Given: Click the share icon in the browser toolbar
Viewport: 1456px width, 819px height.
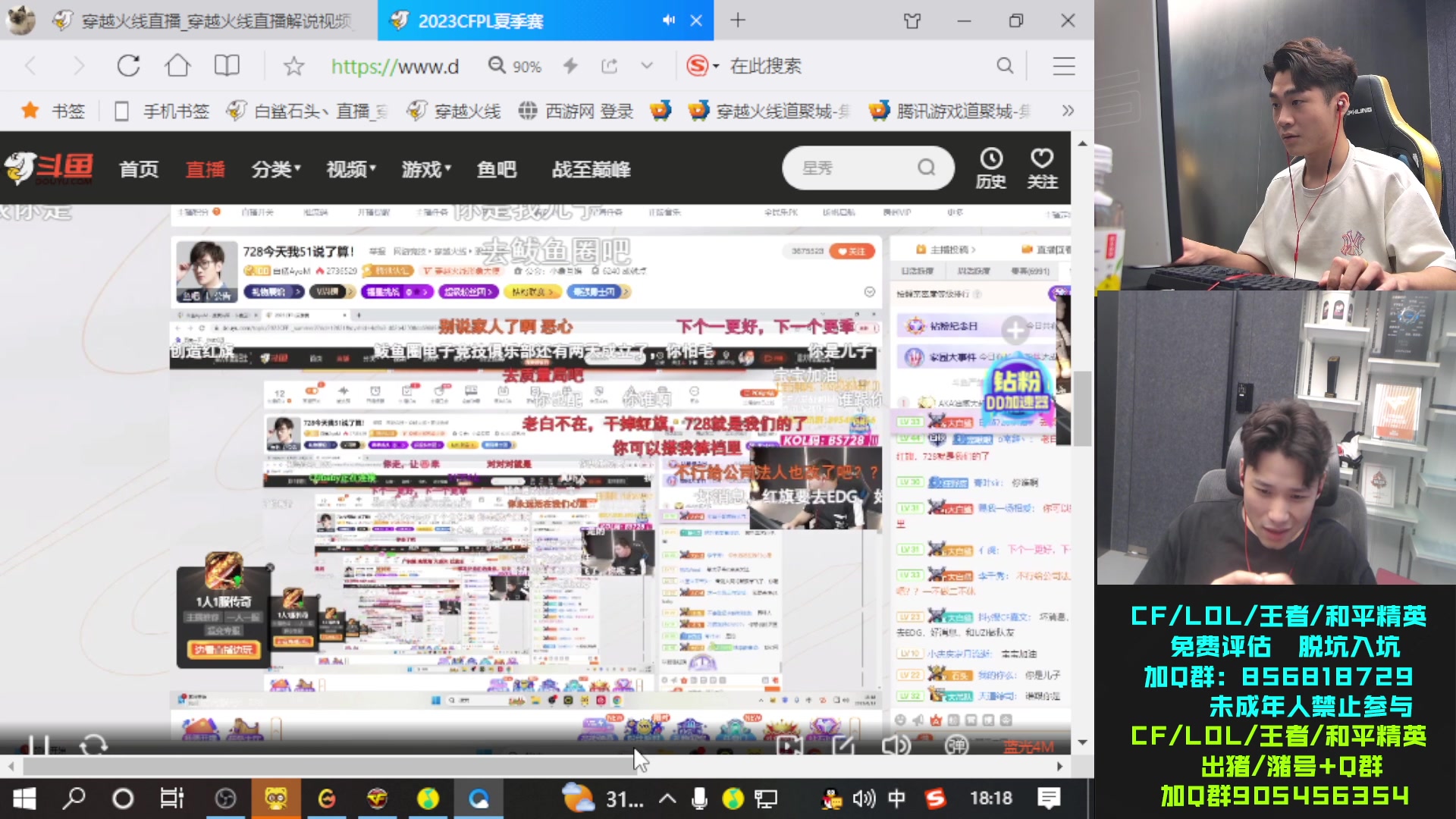Looking at the screenshot, I should point(610,66).
